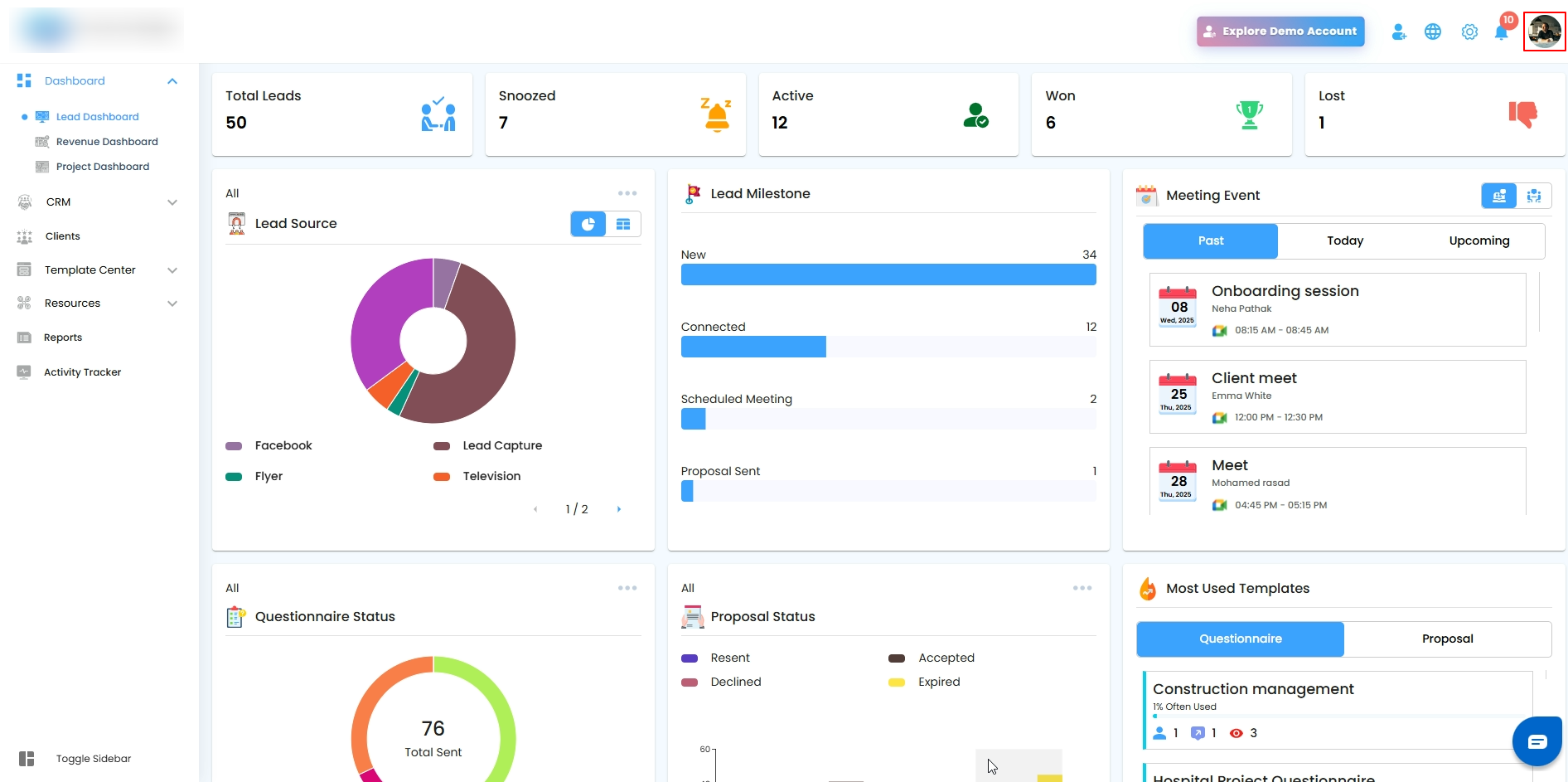1568x782 pixels.
Task: Open the notifications bell icon
Action: coord(1501,32)
